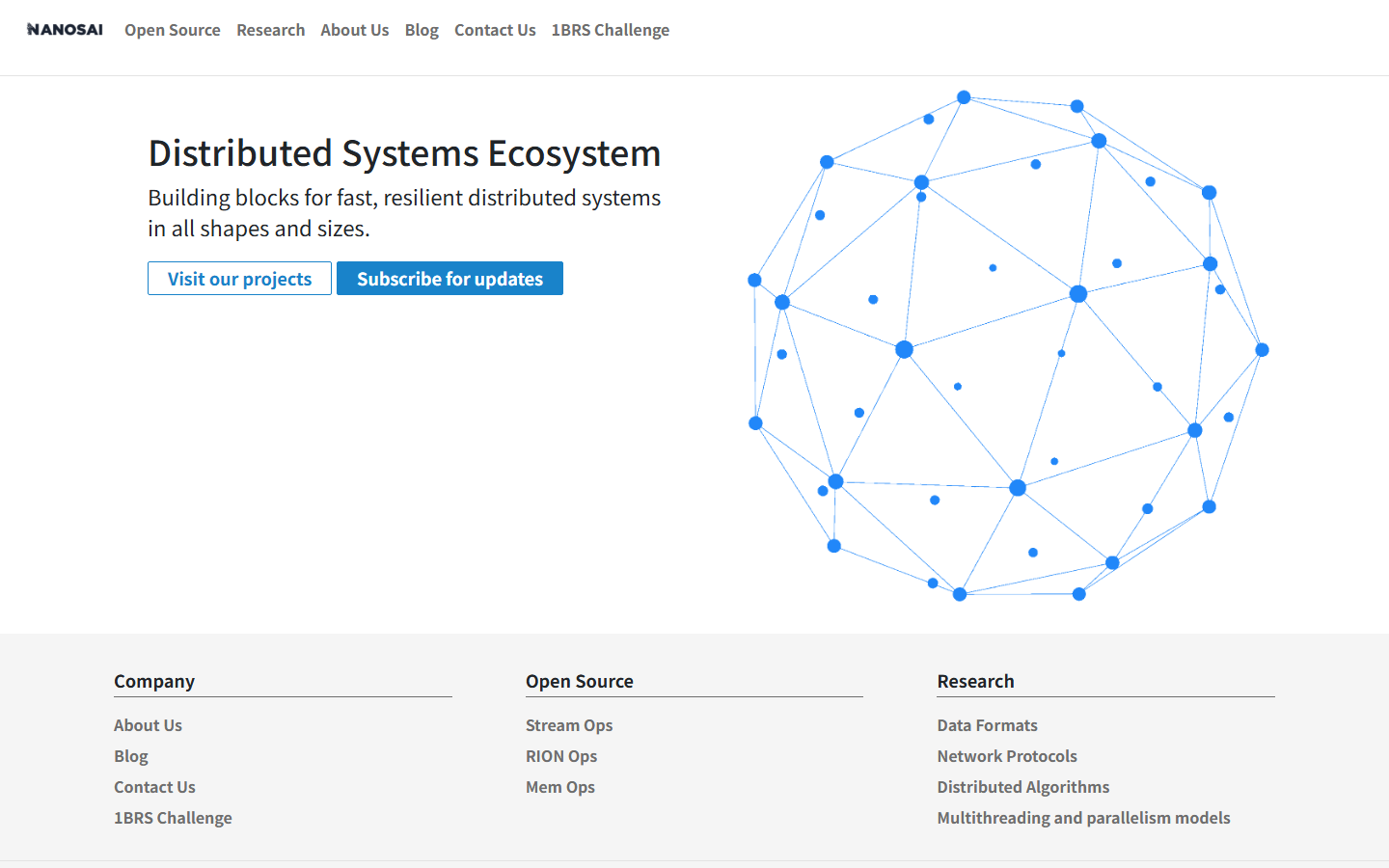
Task: Open the Open Source nav menu item
Action: point(173,30)
